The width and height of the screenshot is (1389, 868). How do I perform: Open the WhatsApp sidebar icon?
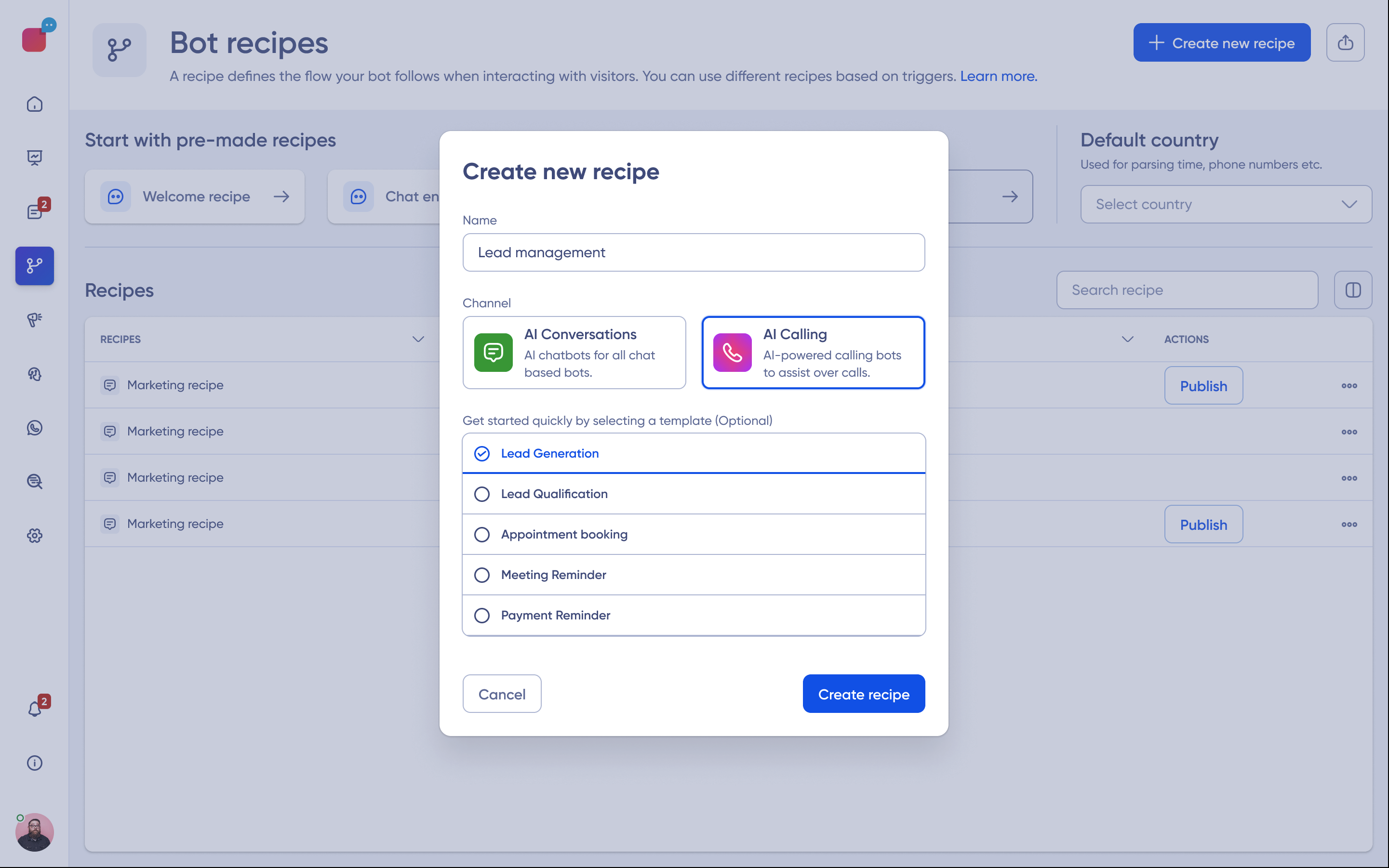(35, 428)
